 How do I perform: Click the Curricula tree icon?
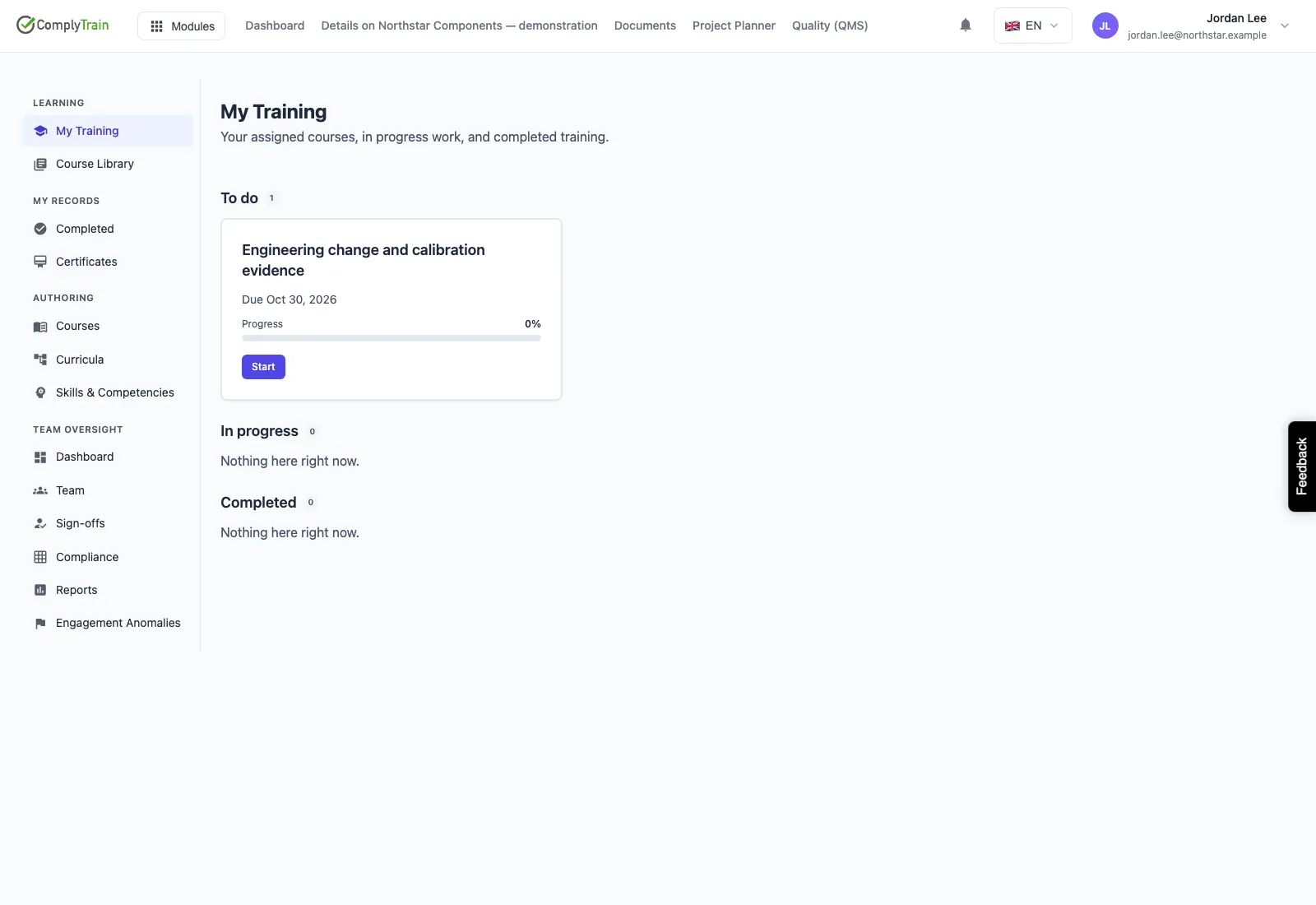(40, 360)
